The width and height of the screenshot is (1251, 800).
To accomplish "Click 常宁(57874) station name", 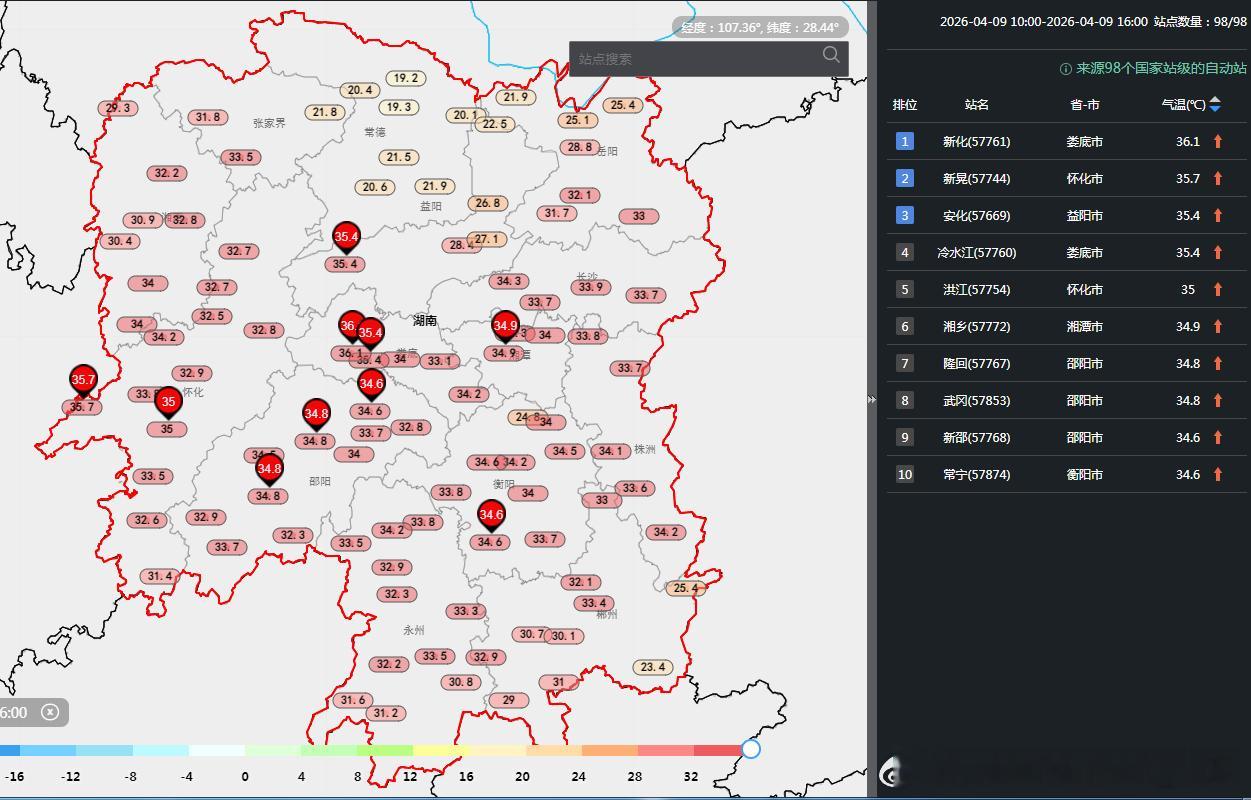I will tap(977, 474).
